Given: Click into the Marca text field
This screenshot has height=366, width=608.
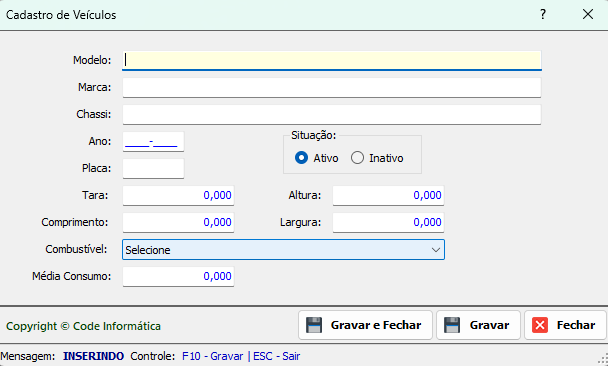Looking at the screenshot, I should [x=332, y=88].
